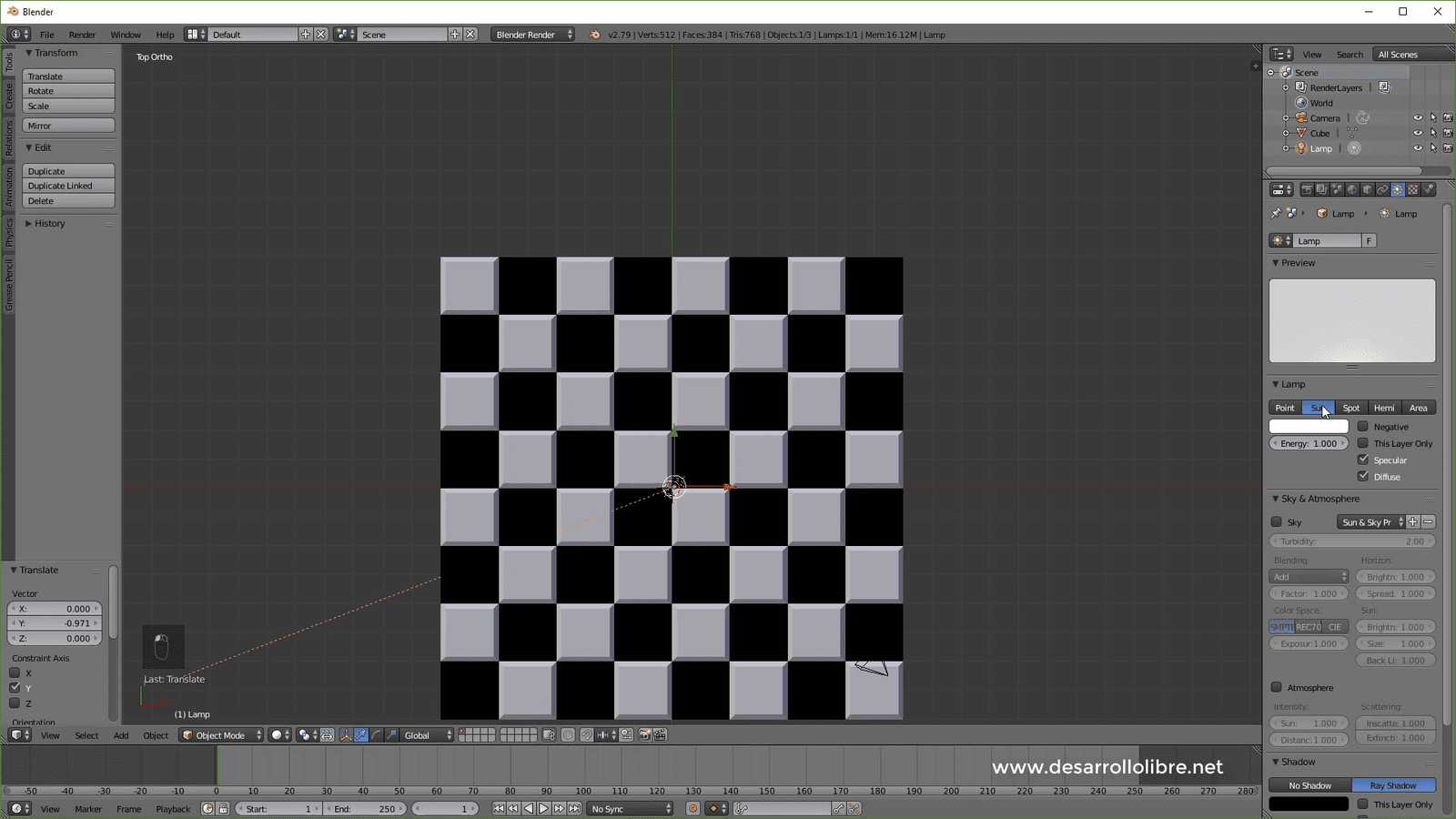The height and width of the screenshot is (819, 1456).
Task: Expand the History panel
Action: pos(49,223)
